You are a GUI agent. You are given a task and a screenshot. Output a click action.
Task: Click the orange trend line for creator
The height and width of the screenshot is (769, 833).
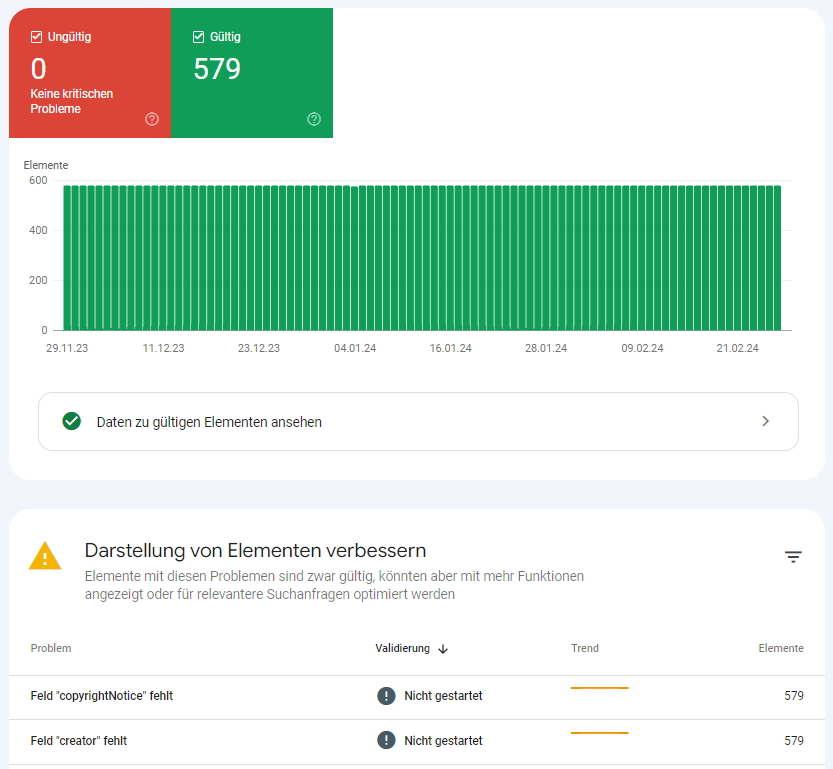599,733
